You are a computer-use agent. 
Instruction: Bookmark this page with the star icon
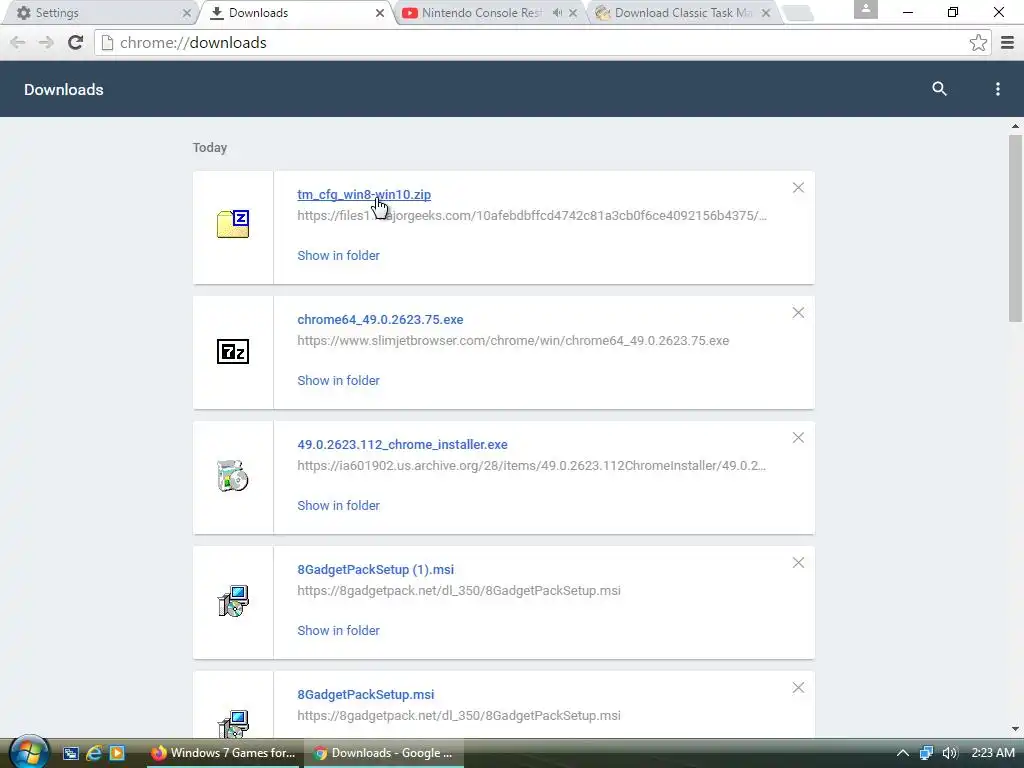click(978, 42)
